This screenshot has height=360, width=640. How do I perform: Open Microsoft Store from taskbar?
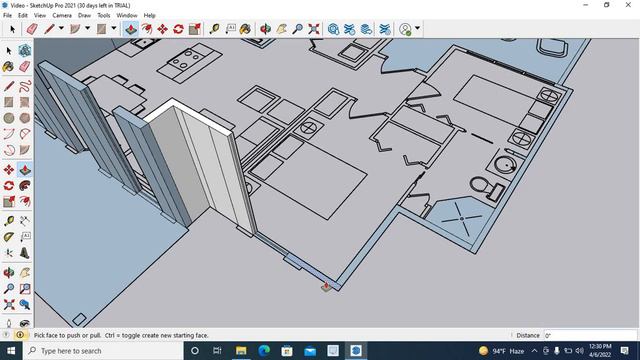coord(287,351)
